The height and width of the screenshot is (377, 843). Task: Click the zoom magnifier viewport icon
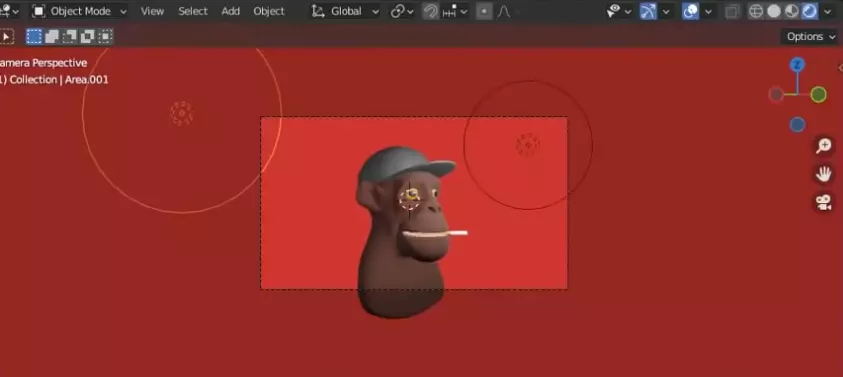point(824,146)
